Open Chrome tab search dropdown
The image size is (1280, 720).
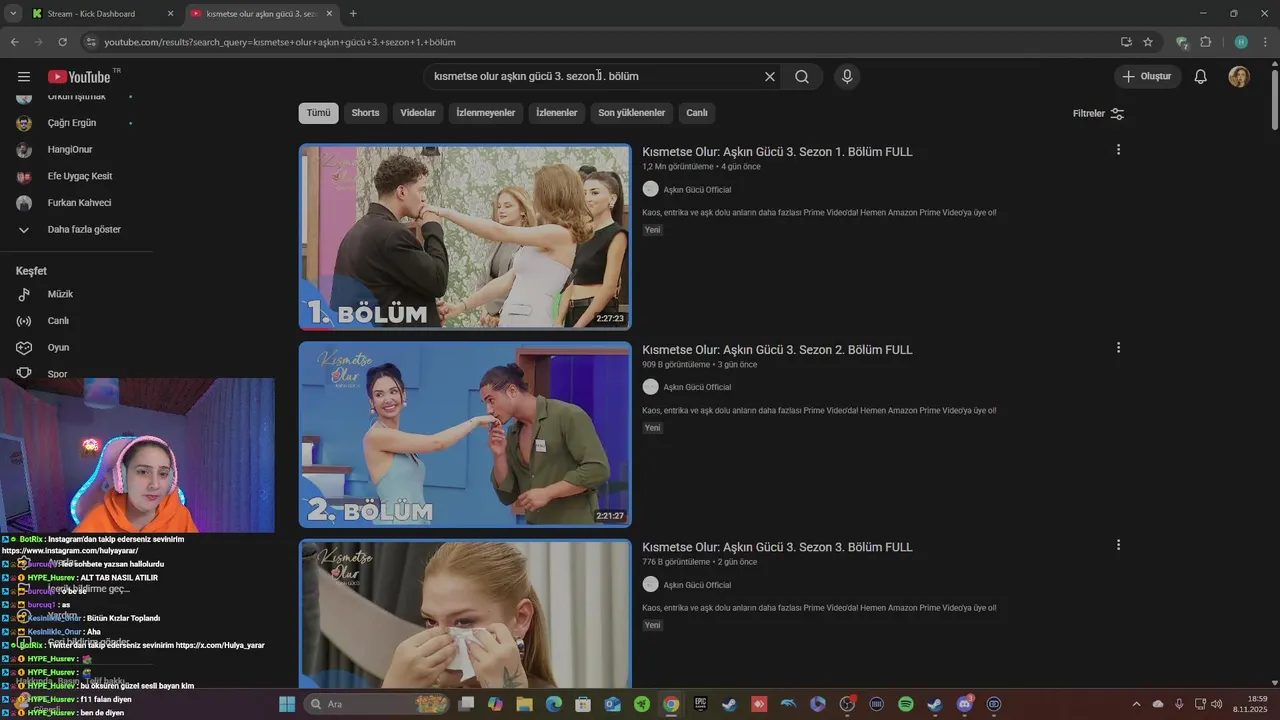(x=13, y=14)
